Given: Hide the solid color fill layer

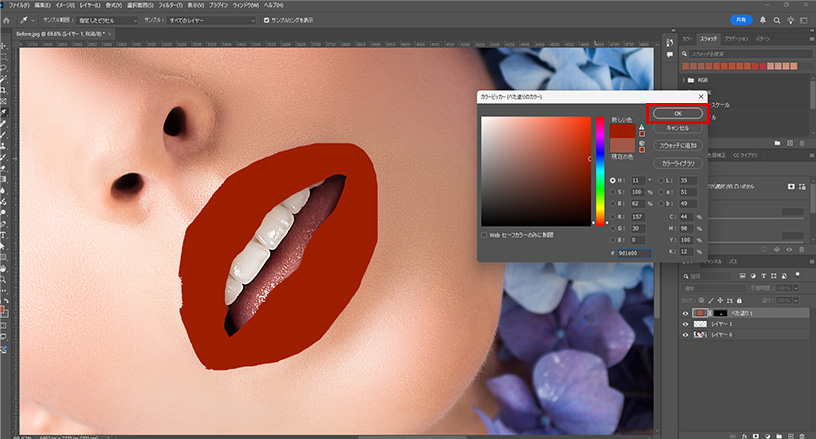Looking at the screenshot, I should point(685,312).
